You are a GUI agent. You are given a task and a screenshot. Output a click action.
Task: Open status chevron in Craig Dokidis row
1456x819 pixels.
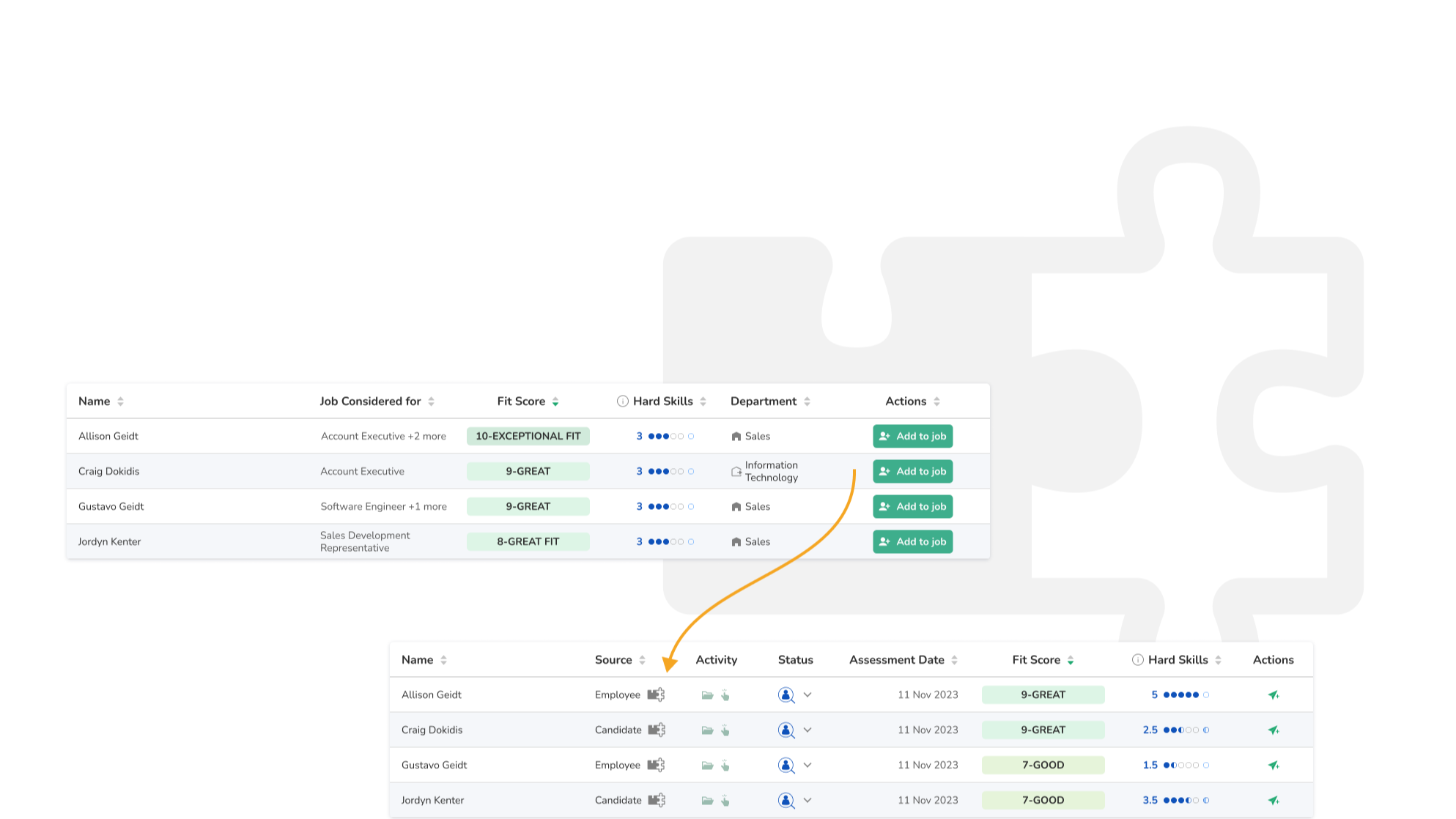pyautogui.click(x=808, y=730)
